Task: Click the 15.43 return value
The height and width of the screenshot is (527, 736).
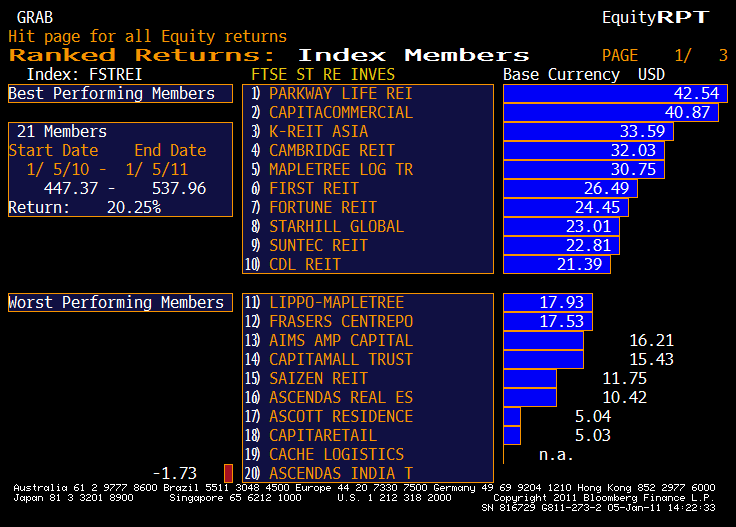Action: [652, 359]
